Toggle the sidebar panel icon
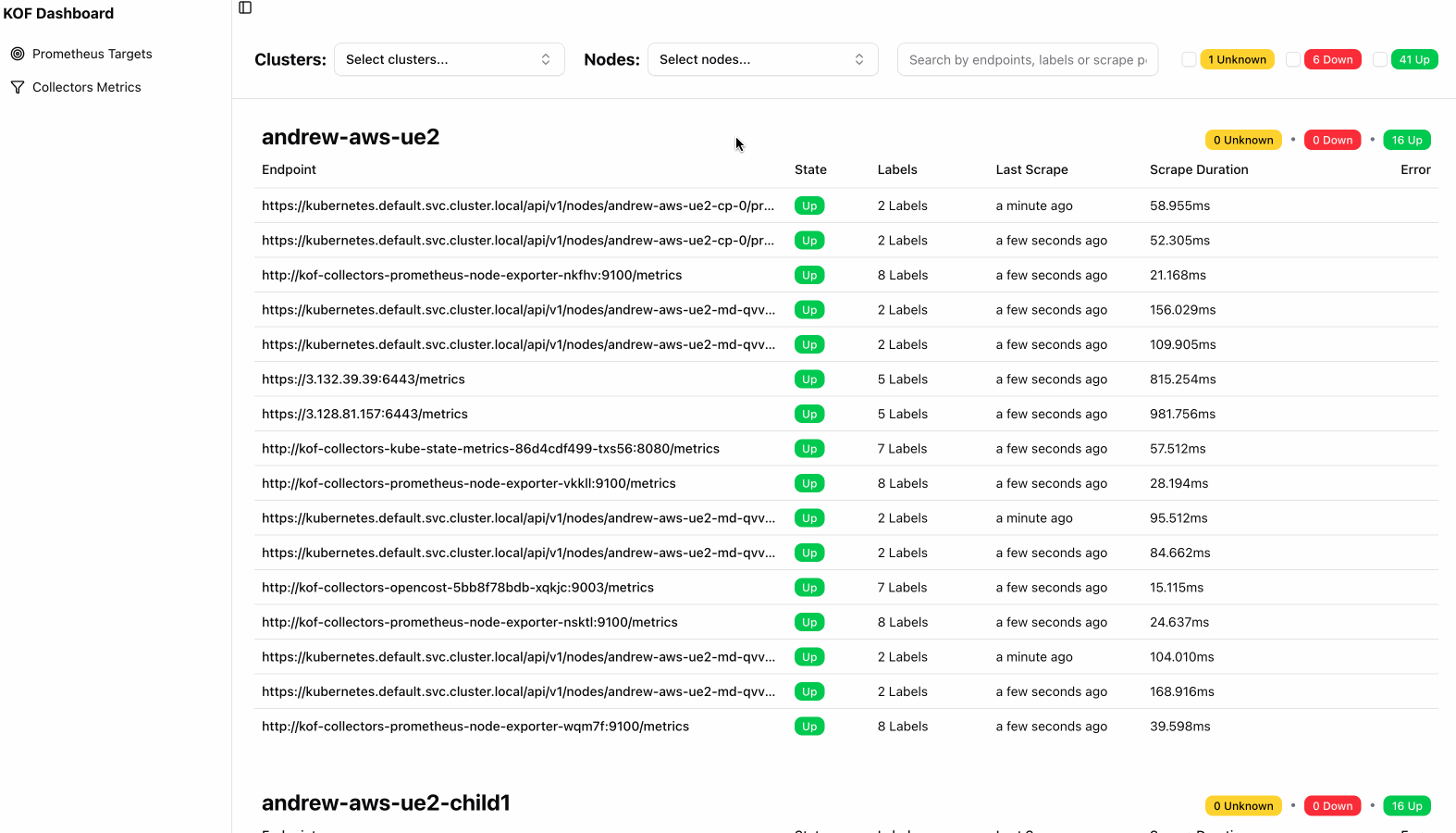 point(245,7)
